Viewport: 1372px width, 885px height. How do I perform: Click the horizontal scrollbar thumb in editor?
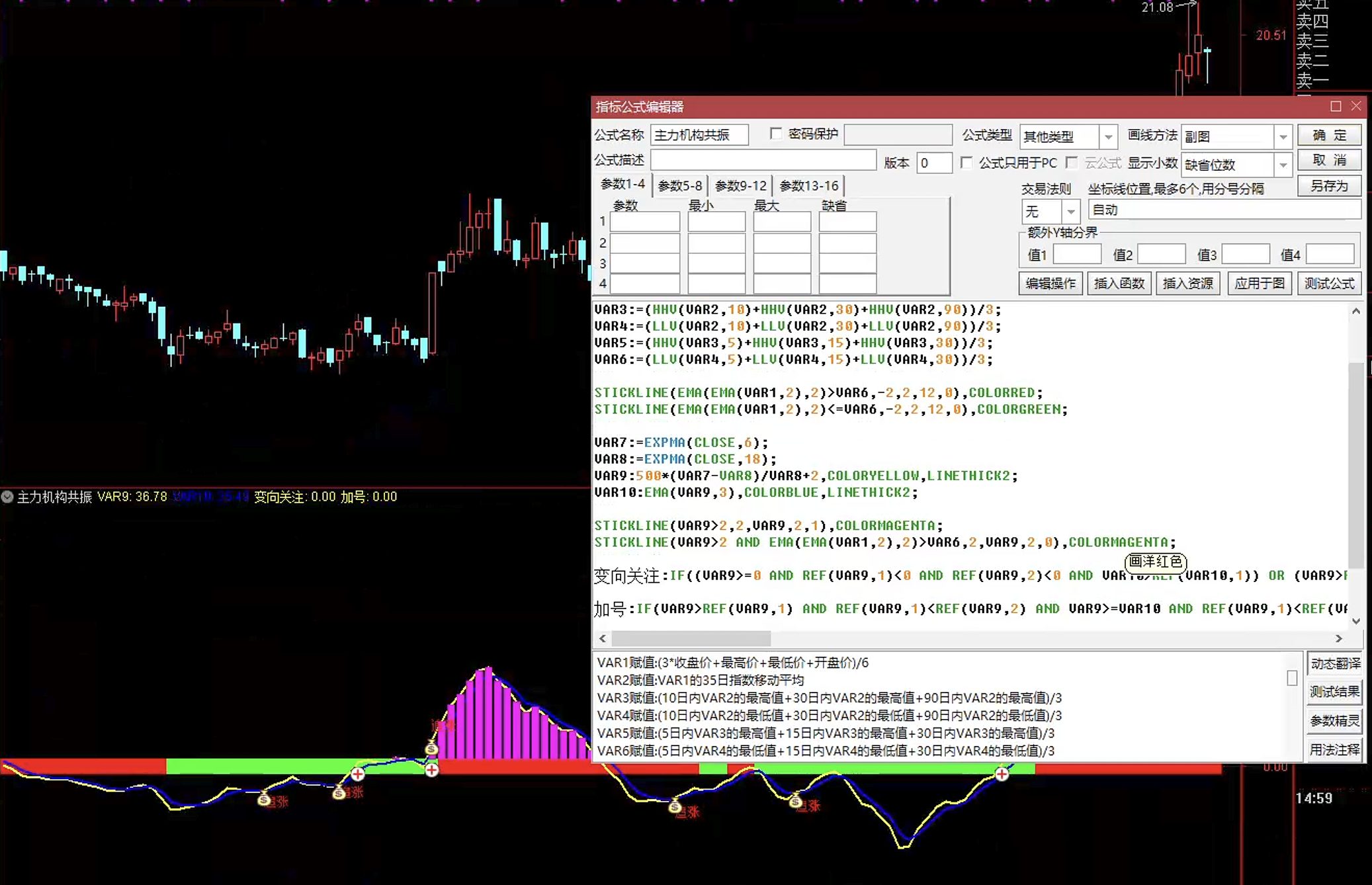(x=691, y=638)
